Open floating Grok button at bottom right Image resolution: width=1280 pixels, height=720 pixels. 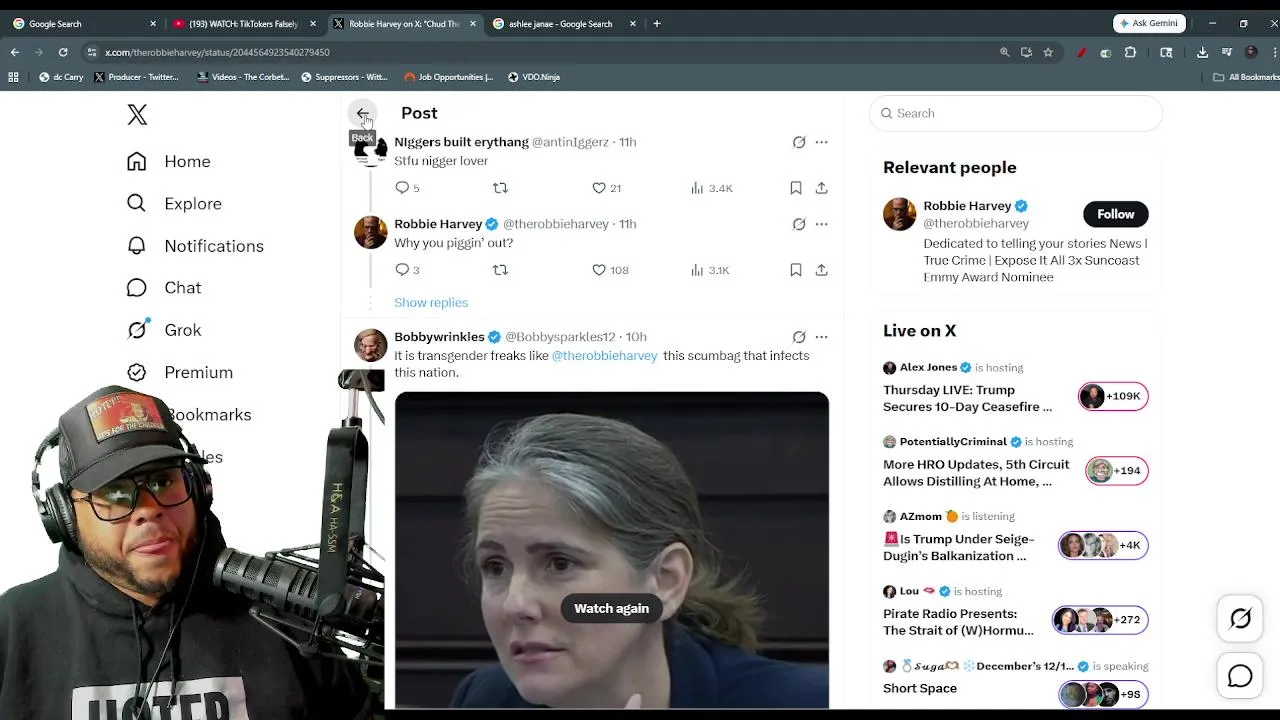(x=1240, y=619)
